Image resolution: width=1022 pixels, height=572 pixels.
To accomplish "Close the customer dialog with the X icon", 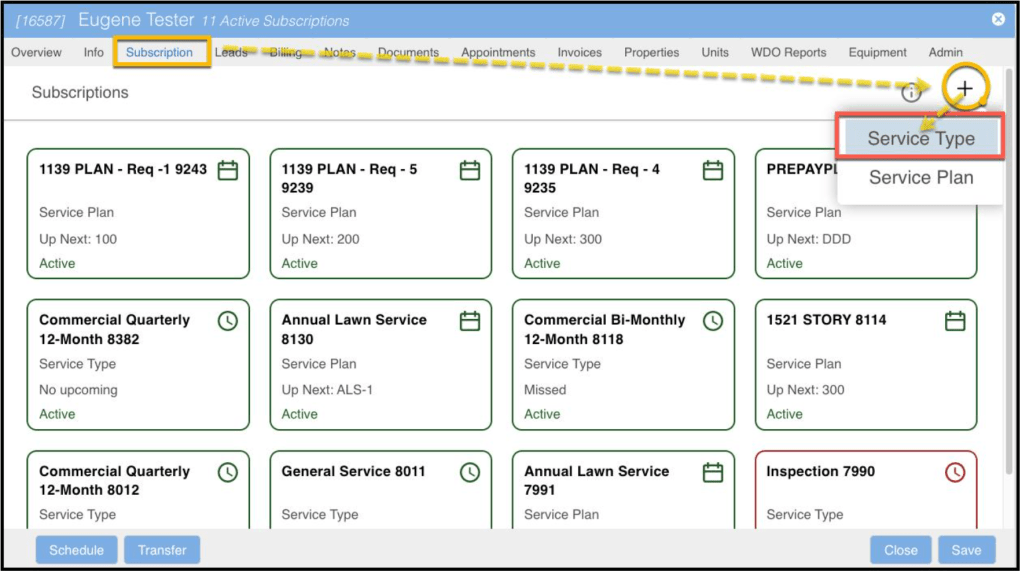I will click(998, 20).
